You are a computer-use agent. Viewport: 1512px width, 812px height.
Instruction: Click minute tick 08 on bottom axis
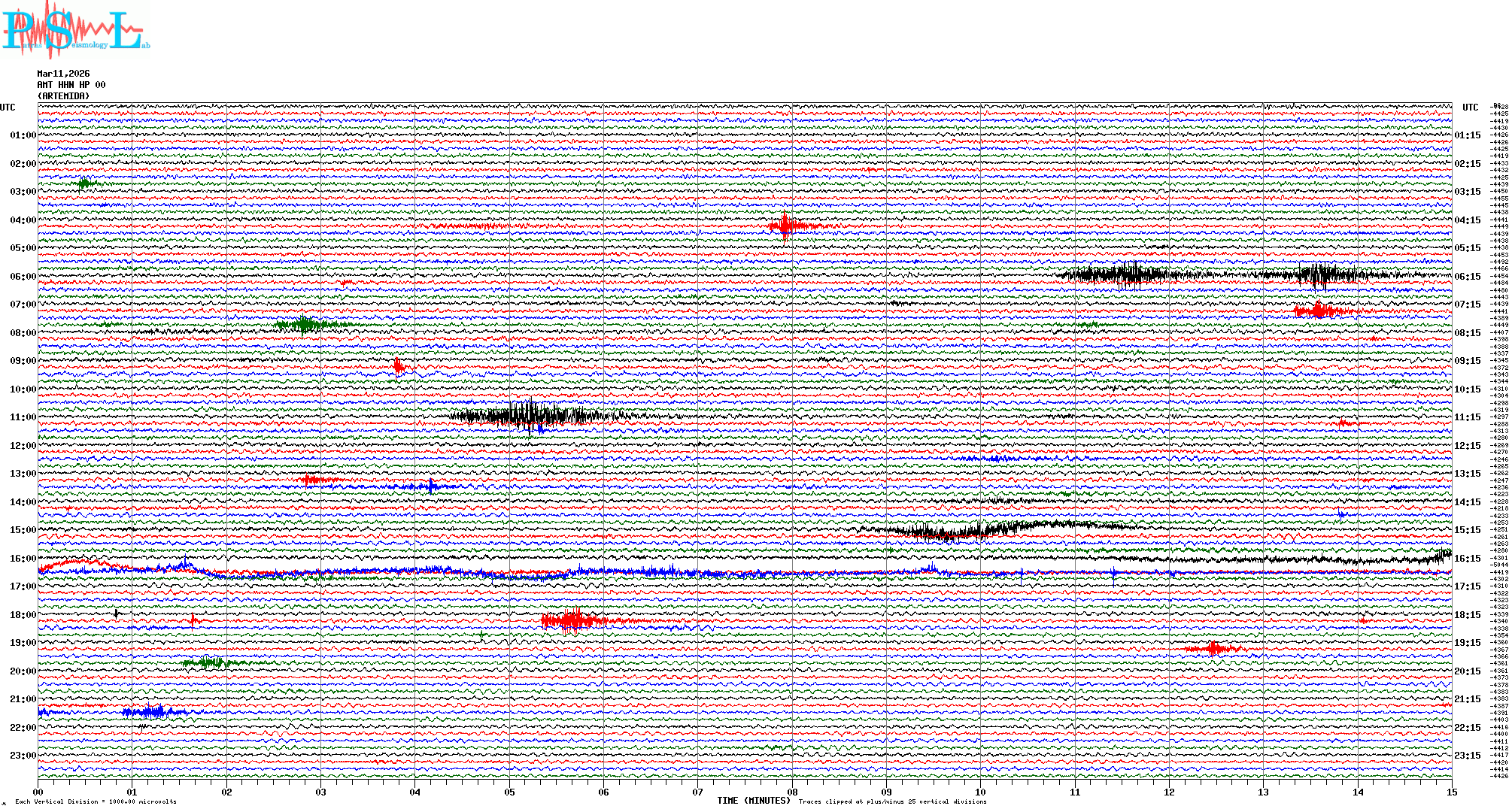[792, 792]
